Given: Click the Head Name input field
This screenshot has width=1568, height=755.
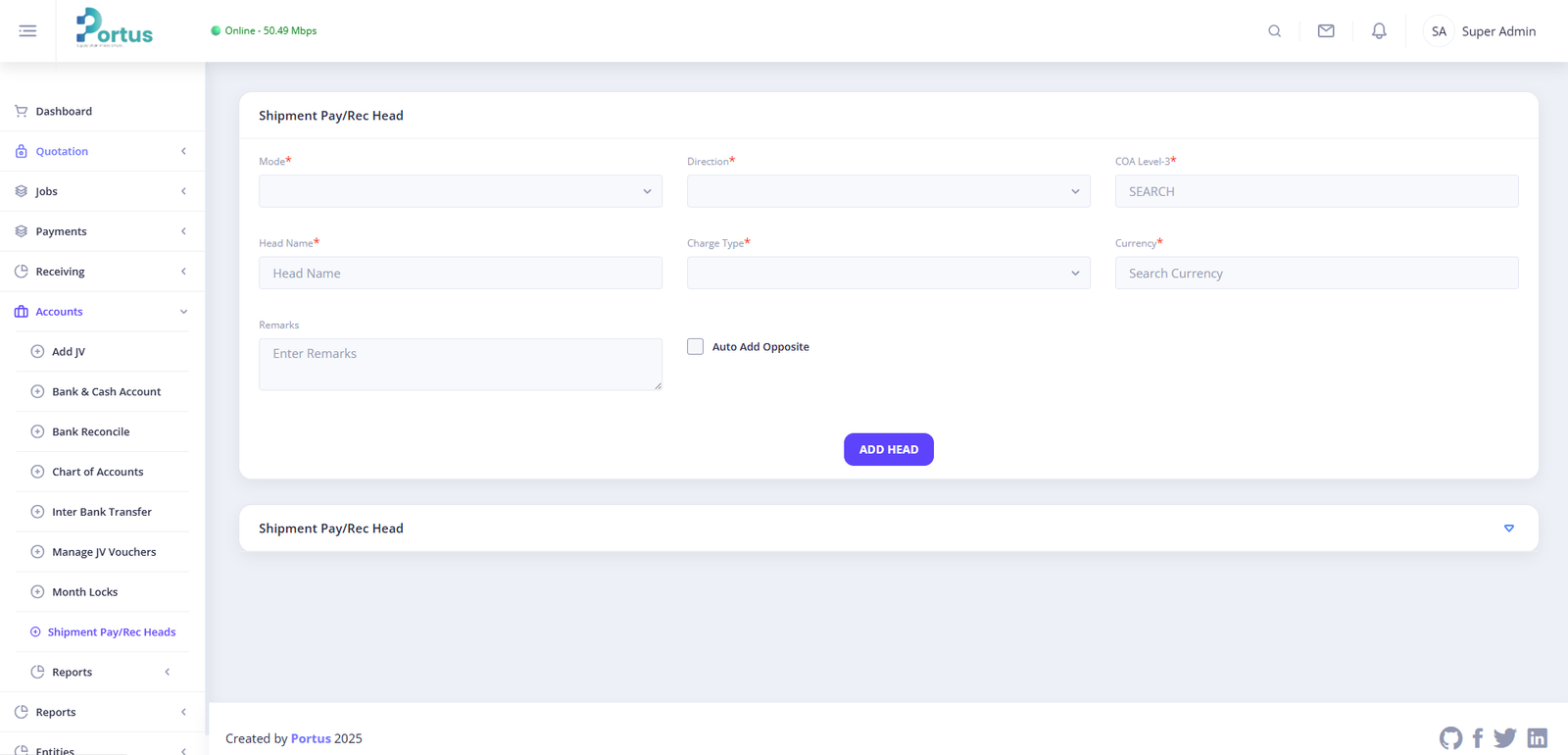Looking at the screenshot, I should click(460, 274).
